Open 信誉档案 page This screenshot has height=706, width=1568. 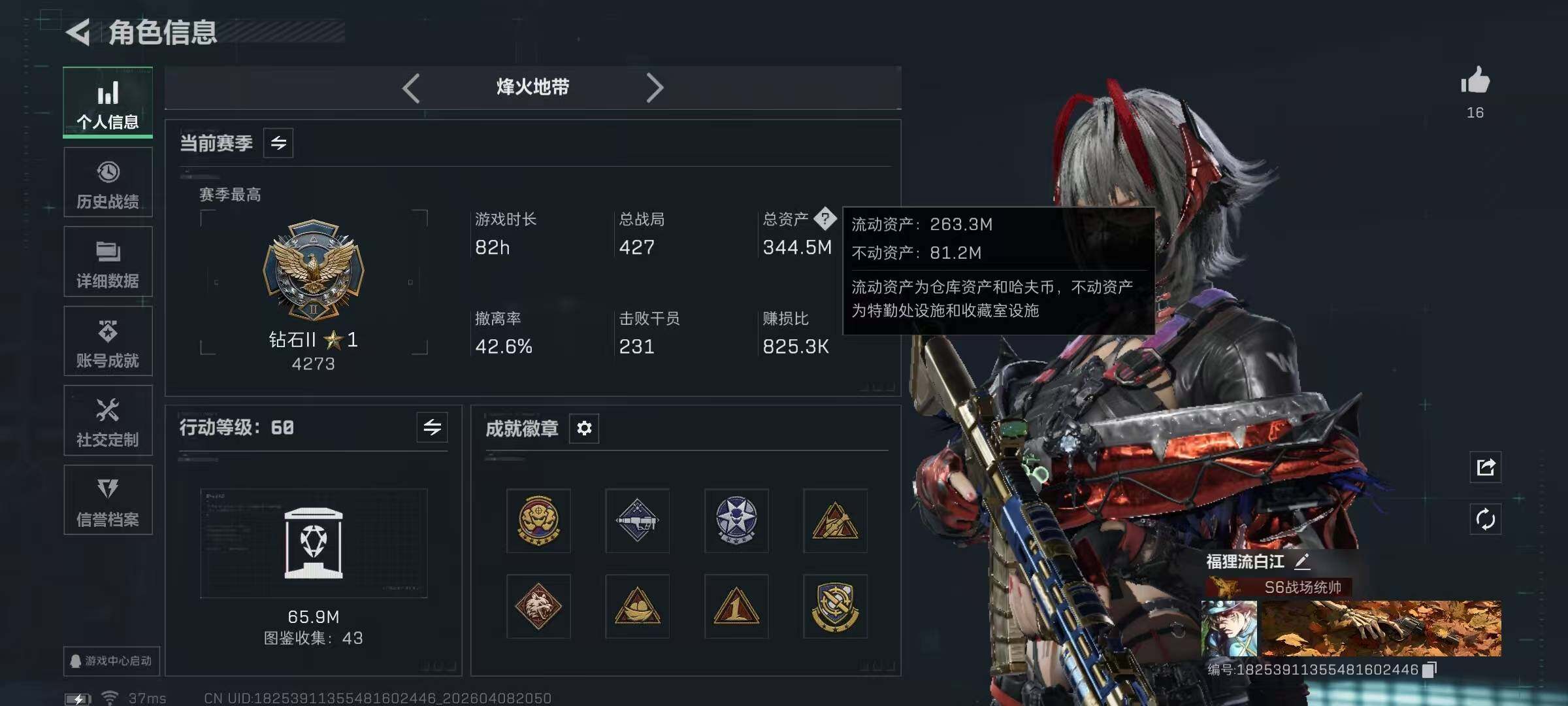[x=108, y=500]
